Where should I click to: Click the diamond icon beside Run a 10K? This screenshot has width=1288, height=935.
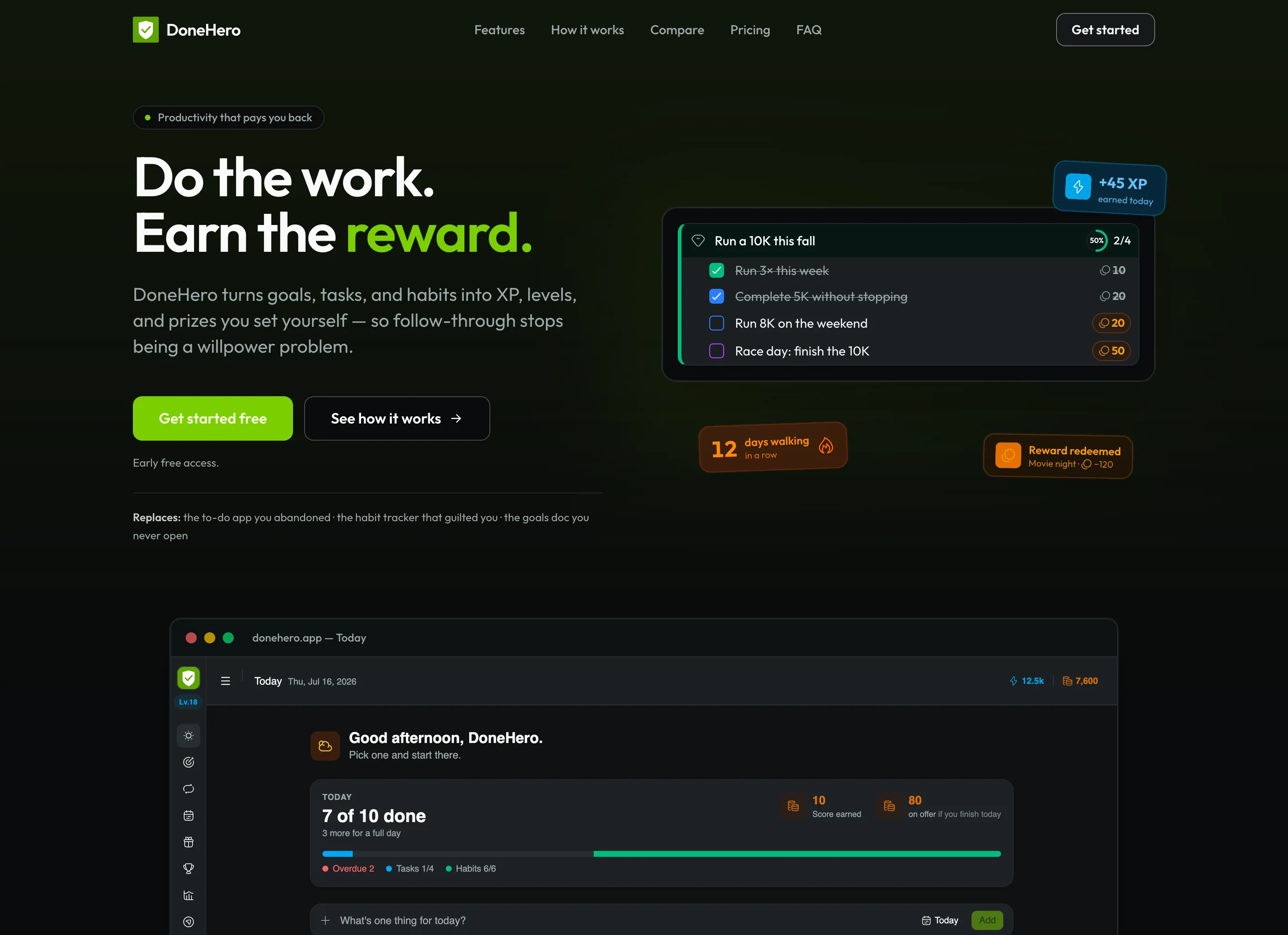698,241
